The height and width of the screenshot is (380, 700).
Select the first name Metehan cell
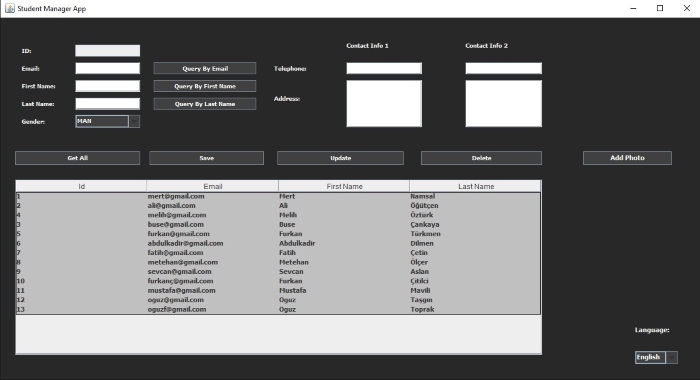(x=344, y=262)
